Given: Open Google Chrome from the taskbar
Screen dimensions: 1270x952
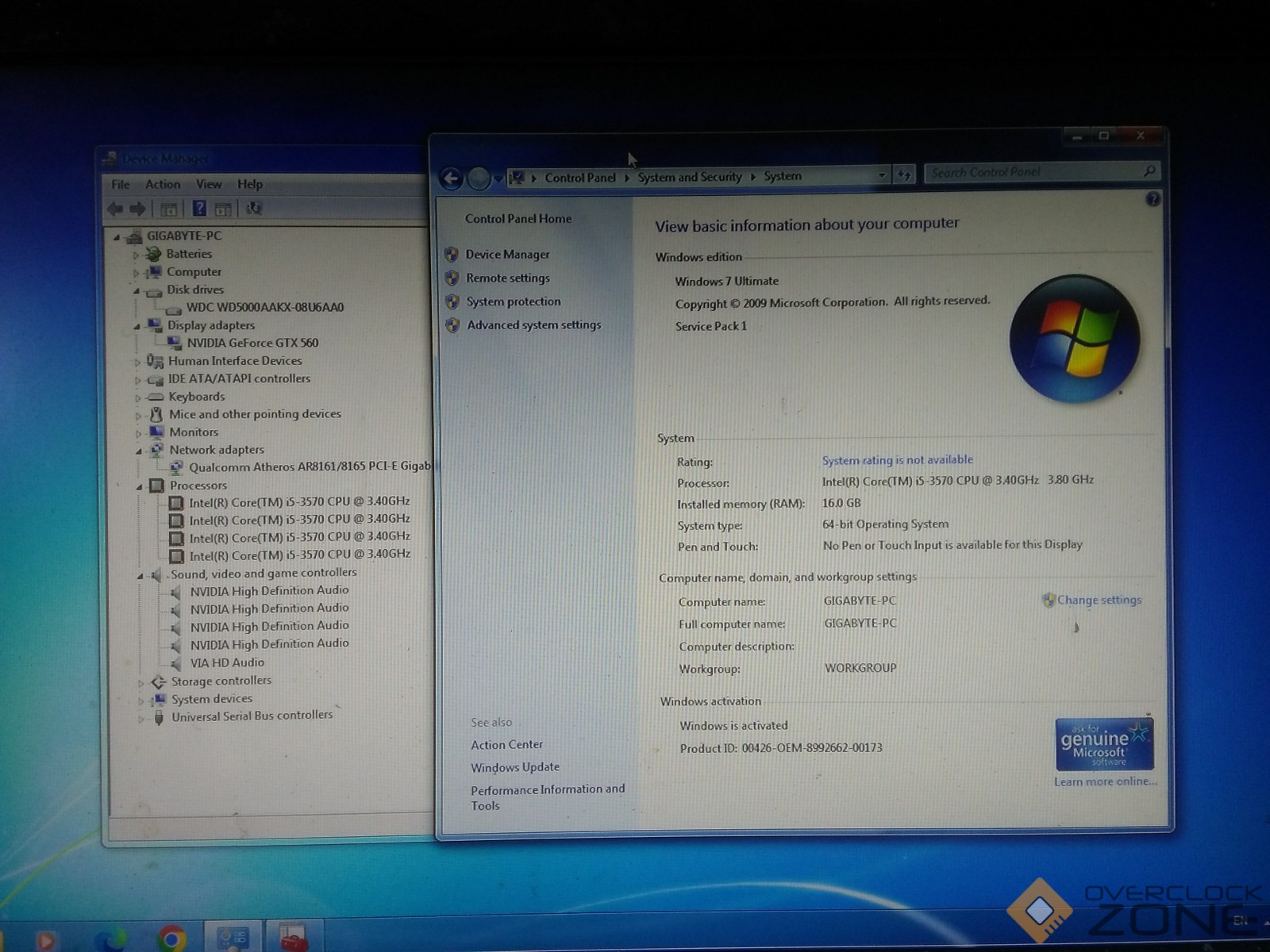Looking at the screenshot, I should click(x=171, y=939).
